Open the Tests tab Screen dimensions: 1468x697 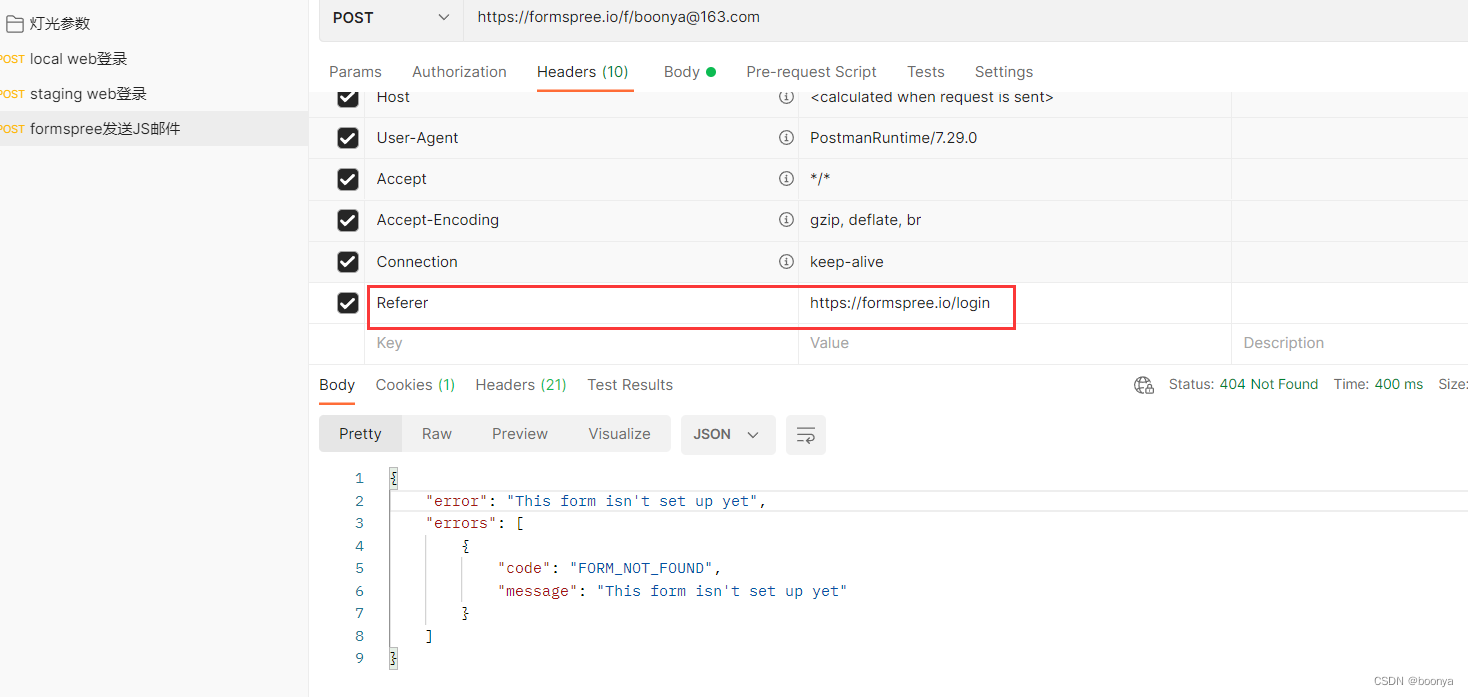click(x=926, y=72)
